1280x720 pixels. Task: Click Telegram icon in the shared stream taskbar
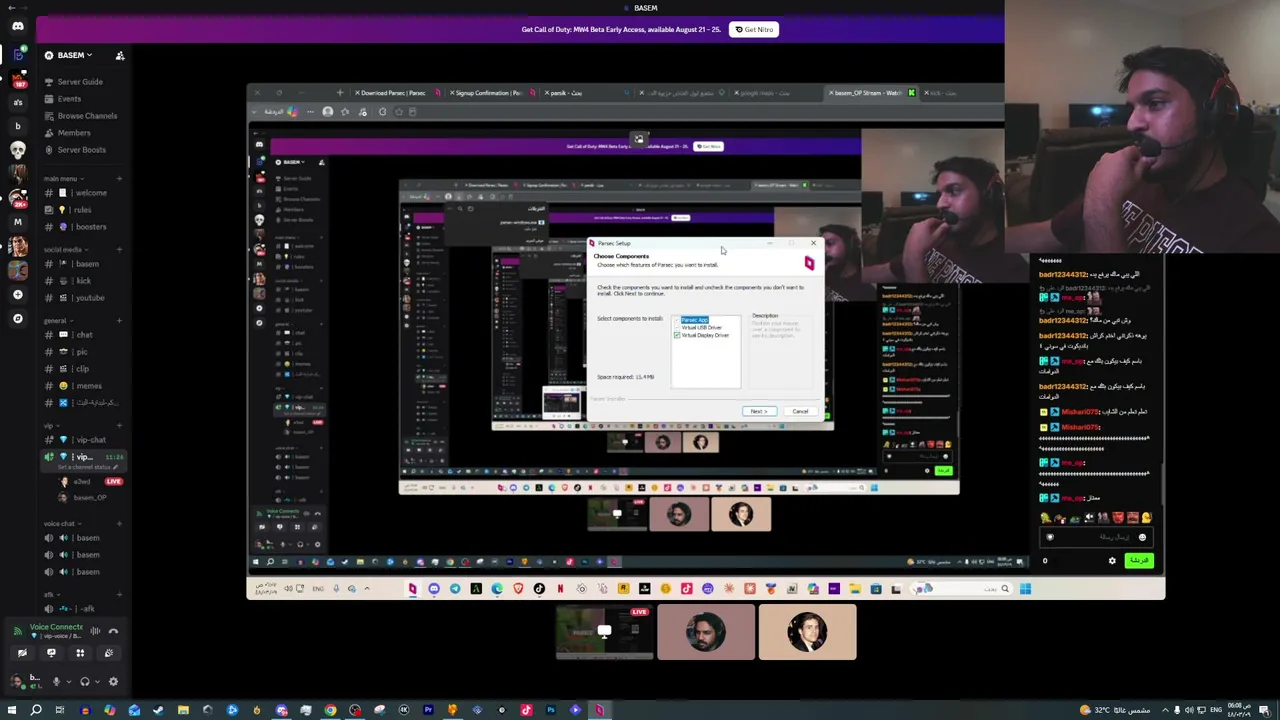click(x=455, y=589)
